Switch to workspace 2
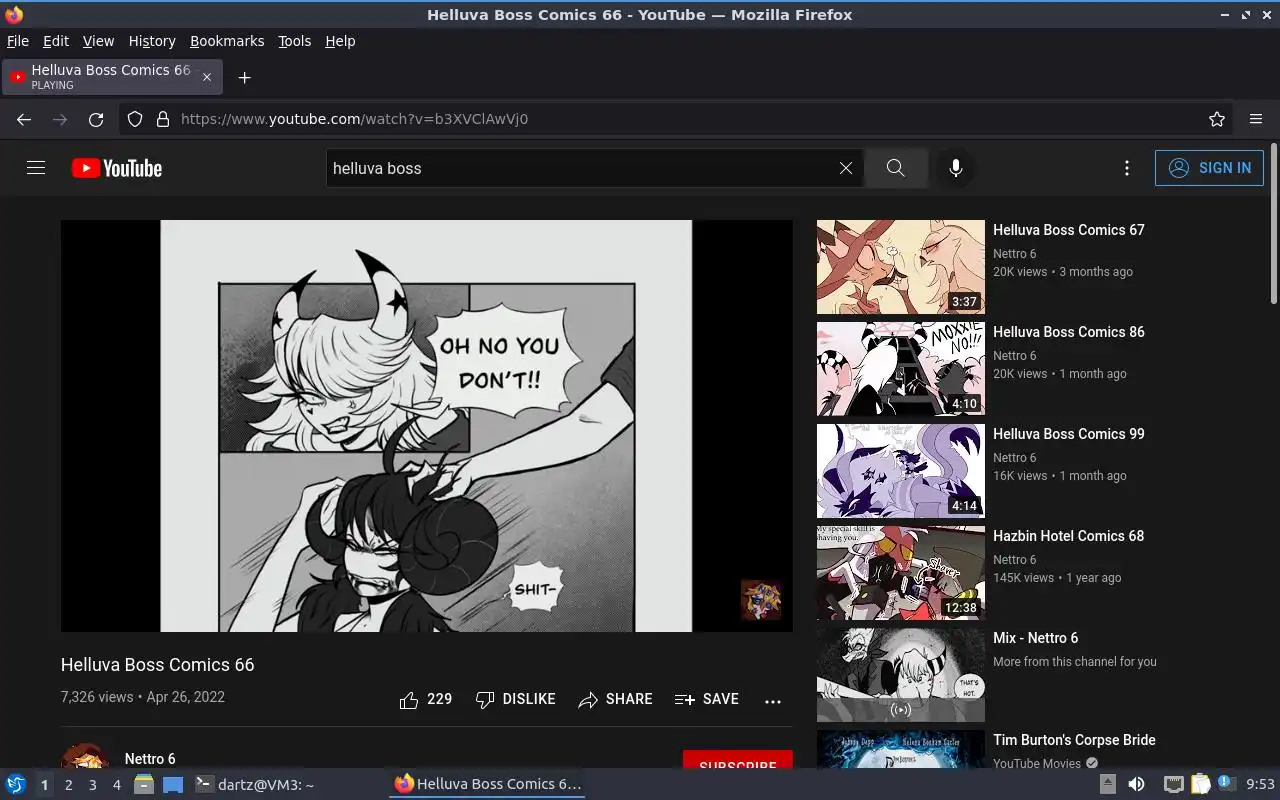This screenshot has width=1280, height=800. point(69,785)
